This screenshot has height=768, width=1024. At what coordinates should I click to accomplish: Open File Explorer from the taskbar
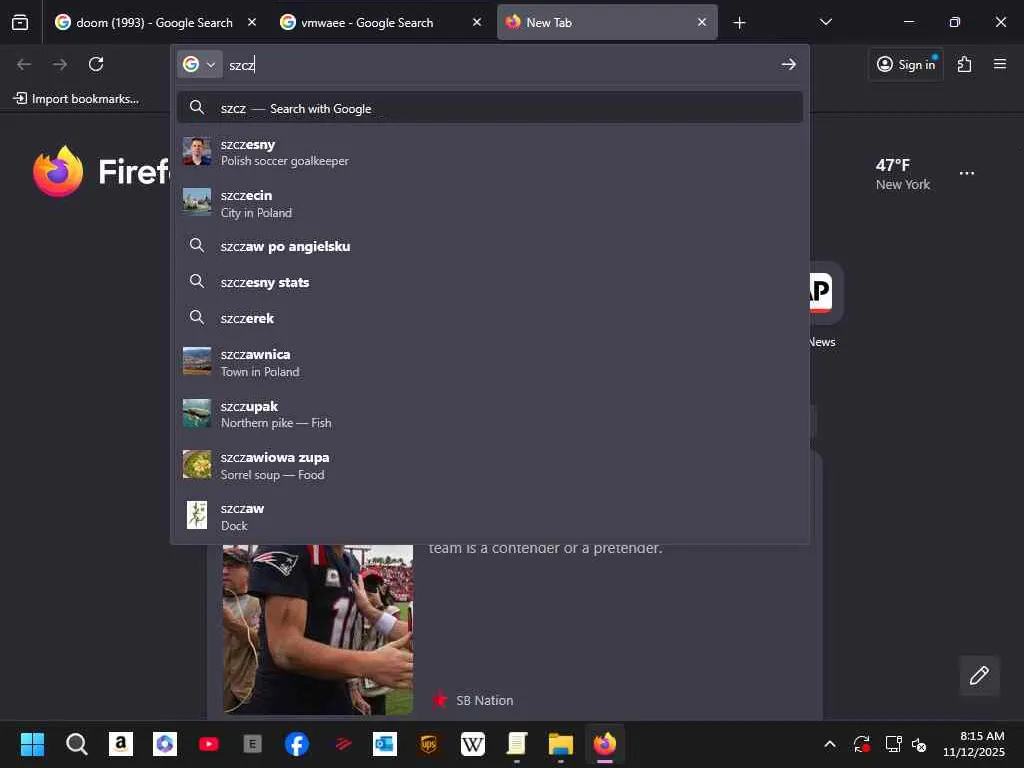point(560,744)
